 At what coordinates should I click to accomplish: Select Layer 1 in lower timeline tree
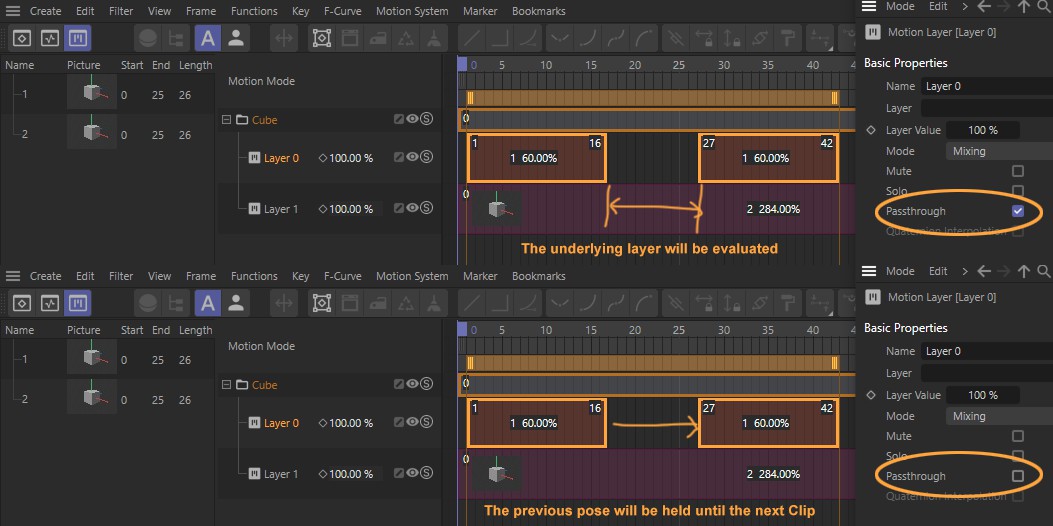tap(281, 474)
